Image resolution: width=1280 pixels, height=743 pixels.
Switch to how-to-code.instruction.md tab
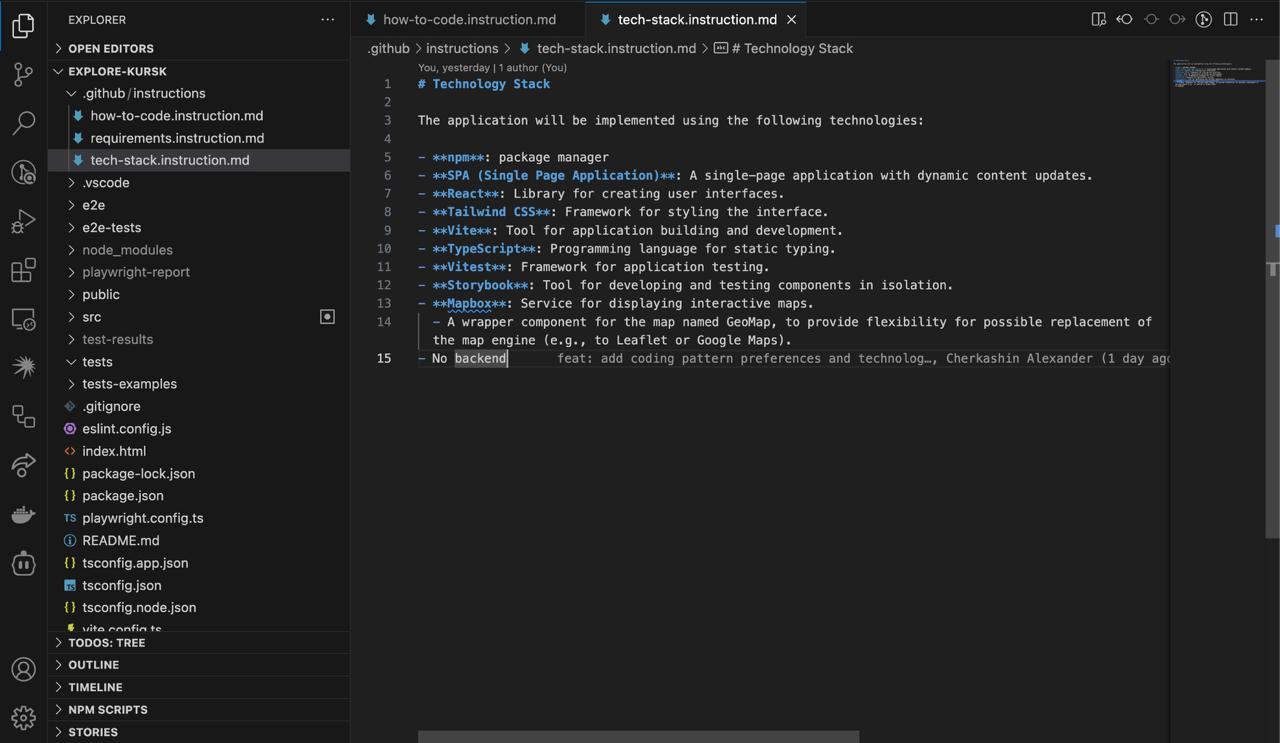tap(469, 19)
